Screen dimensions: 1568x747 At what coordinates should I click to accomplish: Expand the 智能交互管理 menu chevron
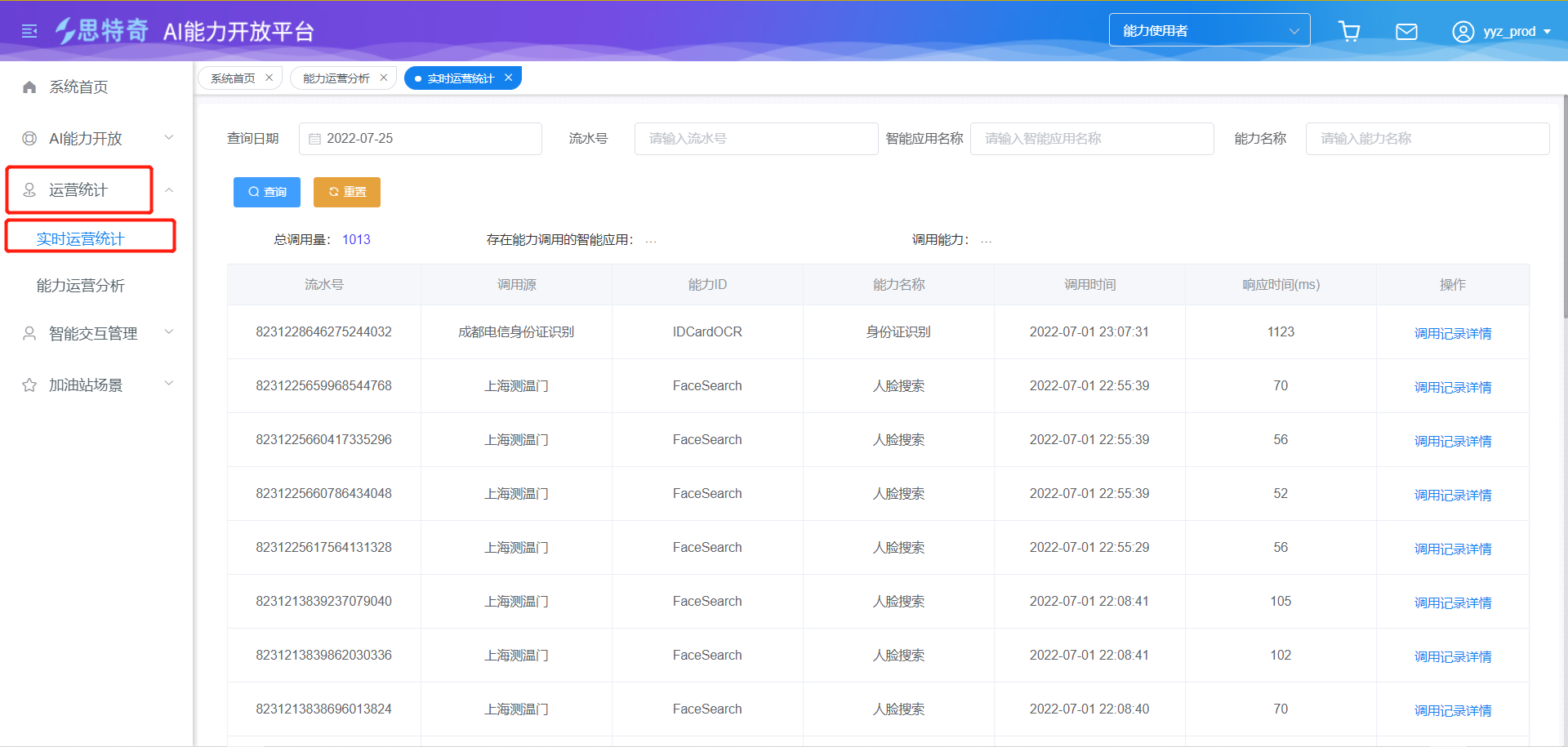(169, 332)
